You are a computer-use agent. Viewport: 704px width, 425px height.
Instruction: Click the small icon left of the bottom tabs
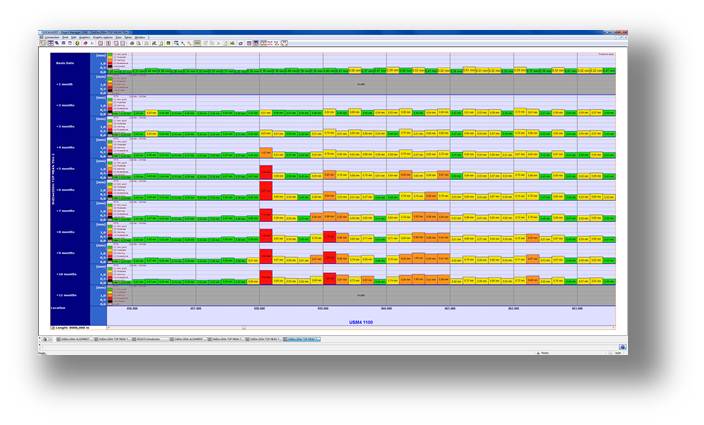click(x=43, y=339)
